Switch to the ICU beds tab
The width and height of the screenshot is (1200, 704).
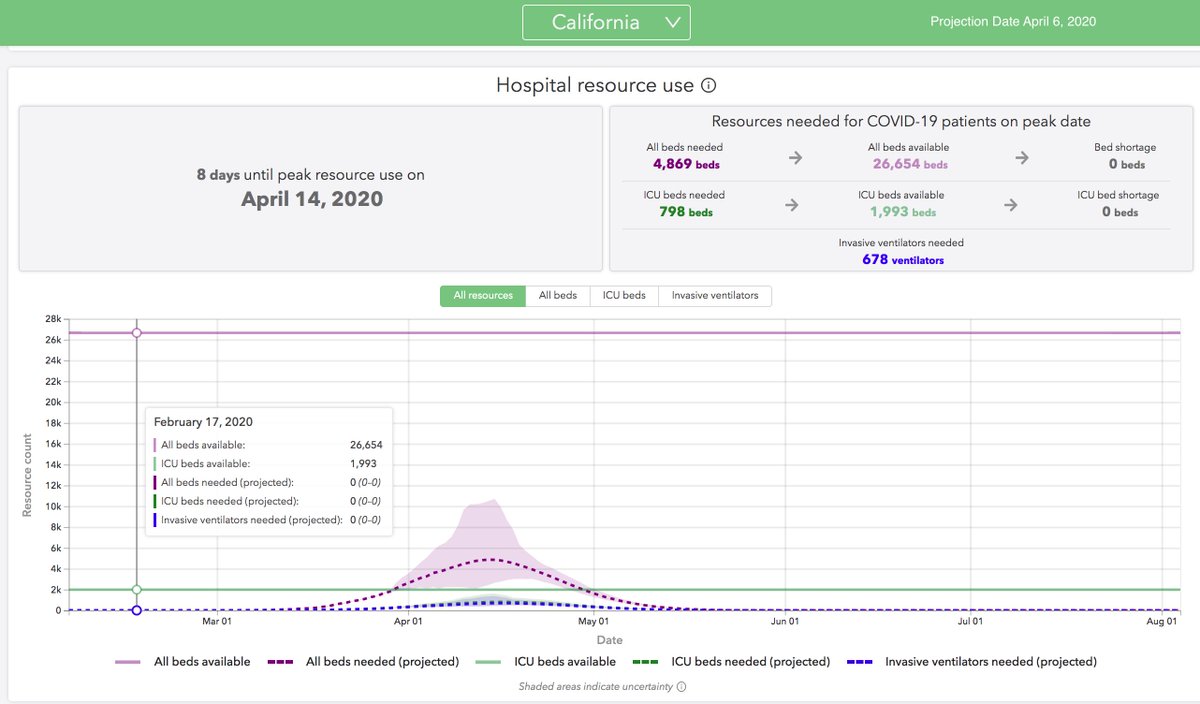624,296
